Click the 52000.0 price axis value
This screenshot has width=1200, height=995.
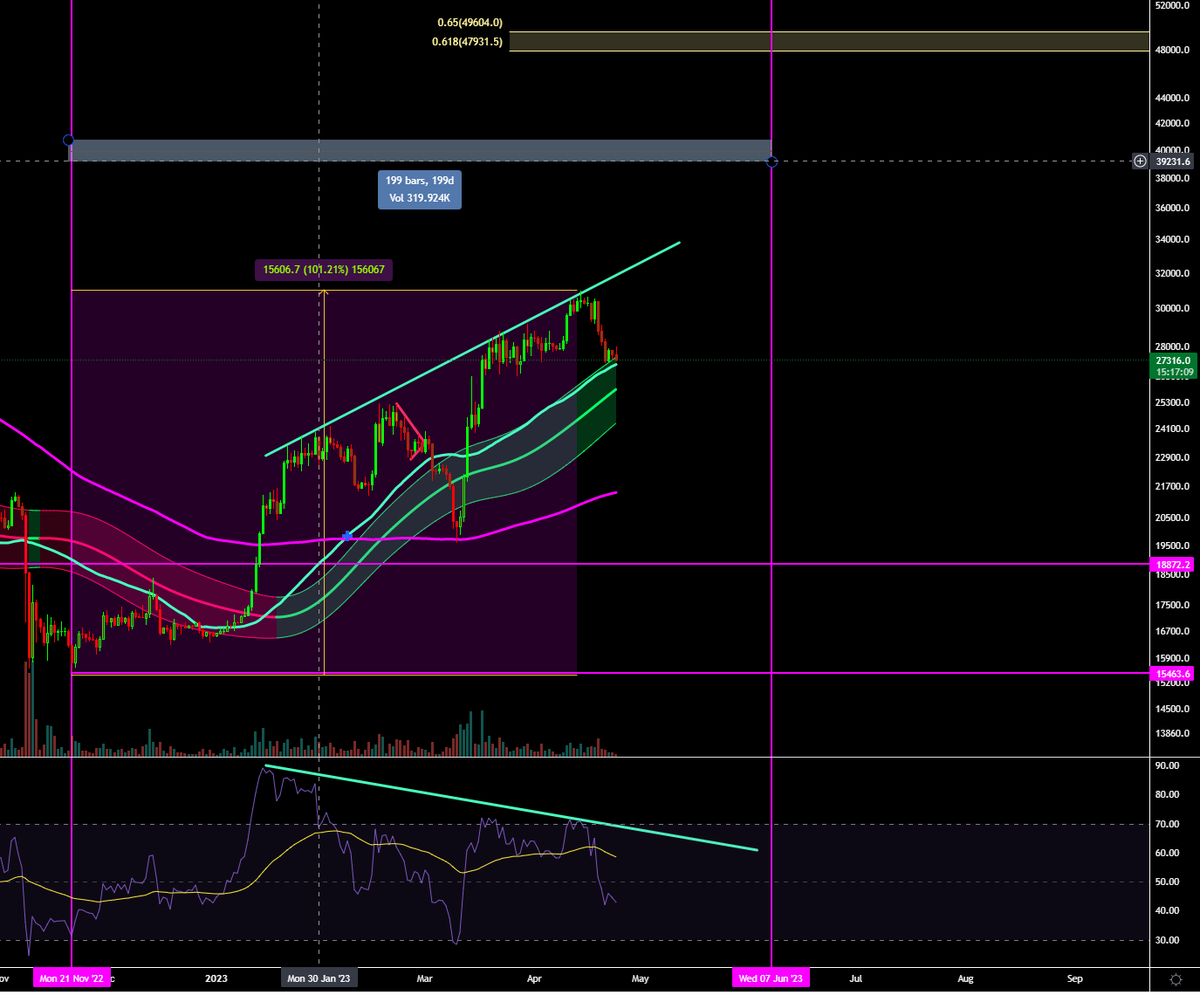1171,6
